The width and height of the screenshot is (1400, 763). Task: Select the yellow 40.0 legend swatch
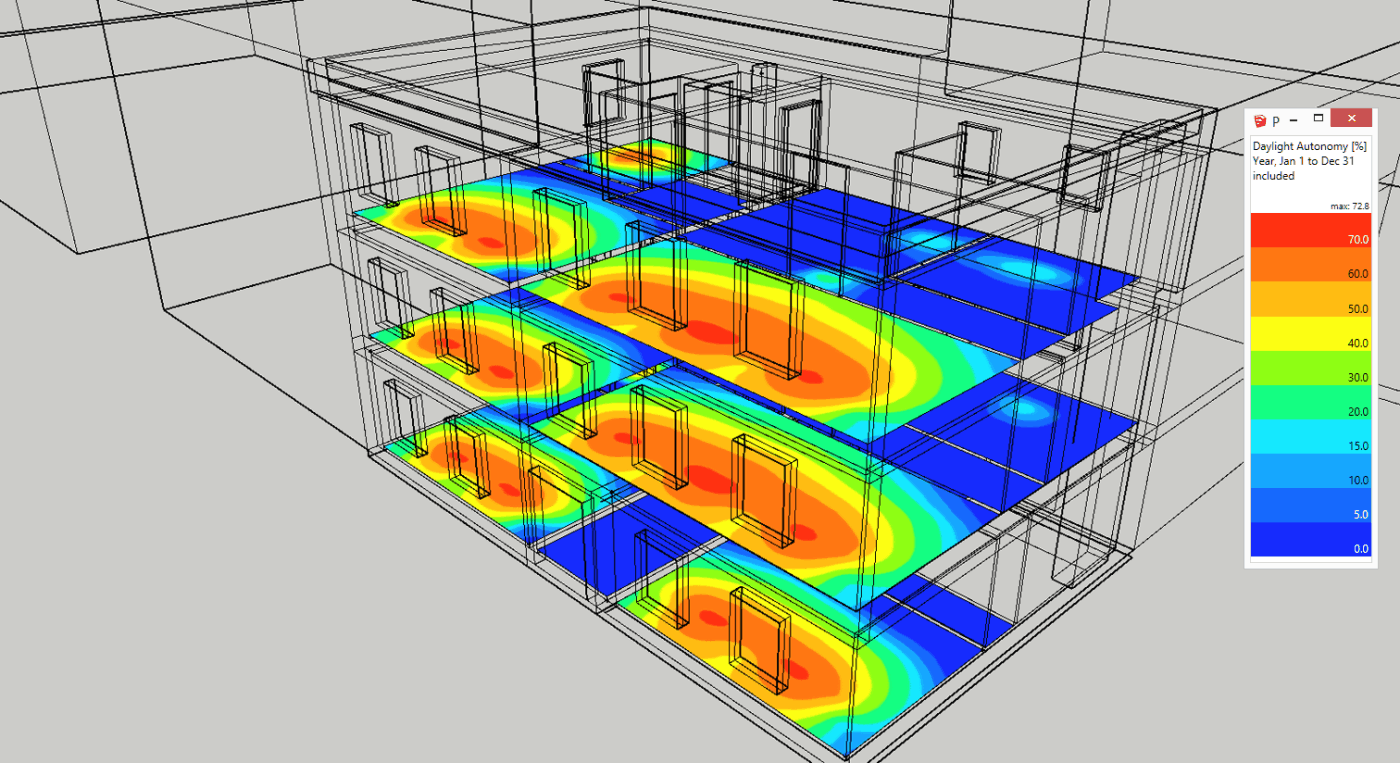pos(1310,334)
